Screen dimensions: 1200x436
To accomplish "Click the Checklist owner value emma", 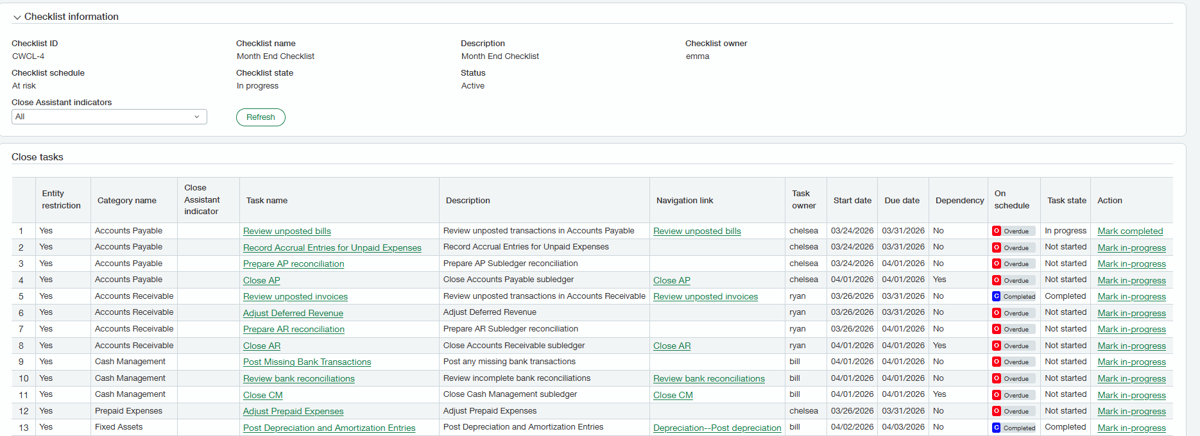I will [697, 56].
